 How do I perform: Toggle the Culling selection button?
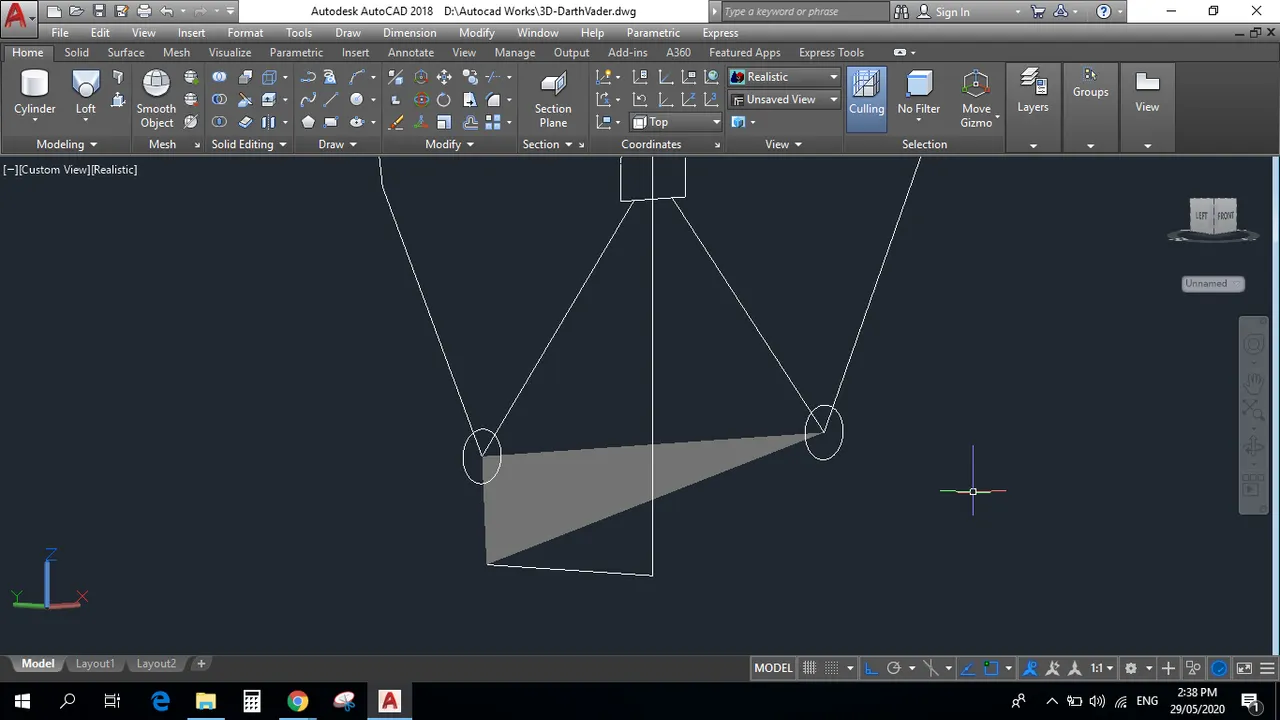[x=866, y=99]
